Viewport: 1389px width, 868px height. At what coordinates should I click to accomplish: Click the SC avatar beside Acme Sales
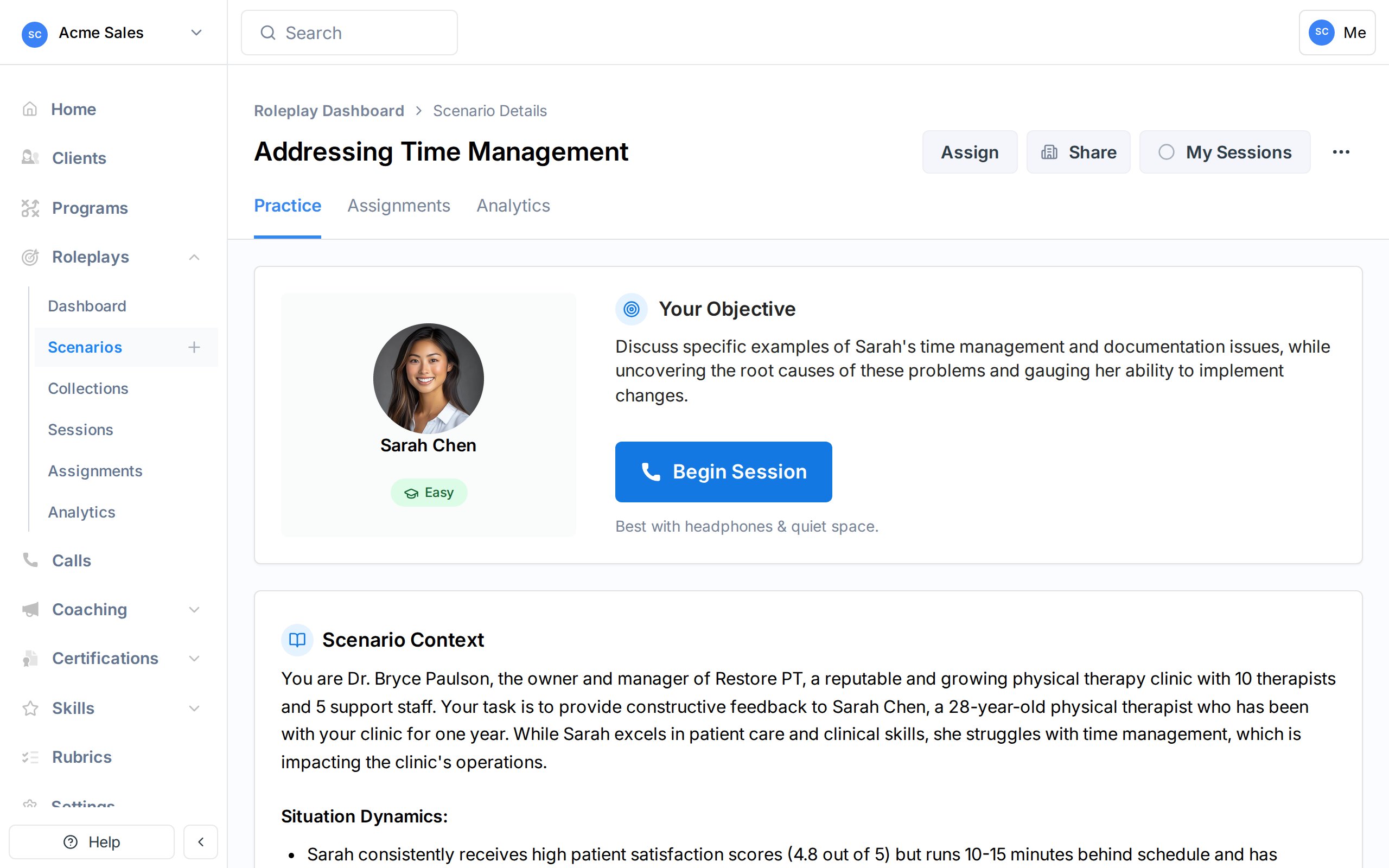point(34,34)
